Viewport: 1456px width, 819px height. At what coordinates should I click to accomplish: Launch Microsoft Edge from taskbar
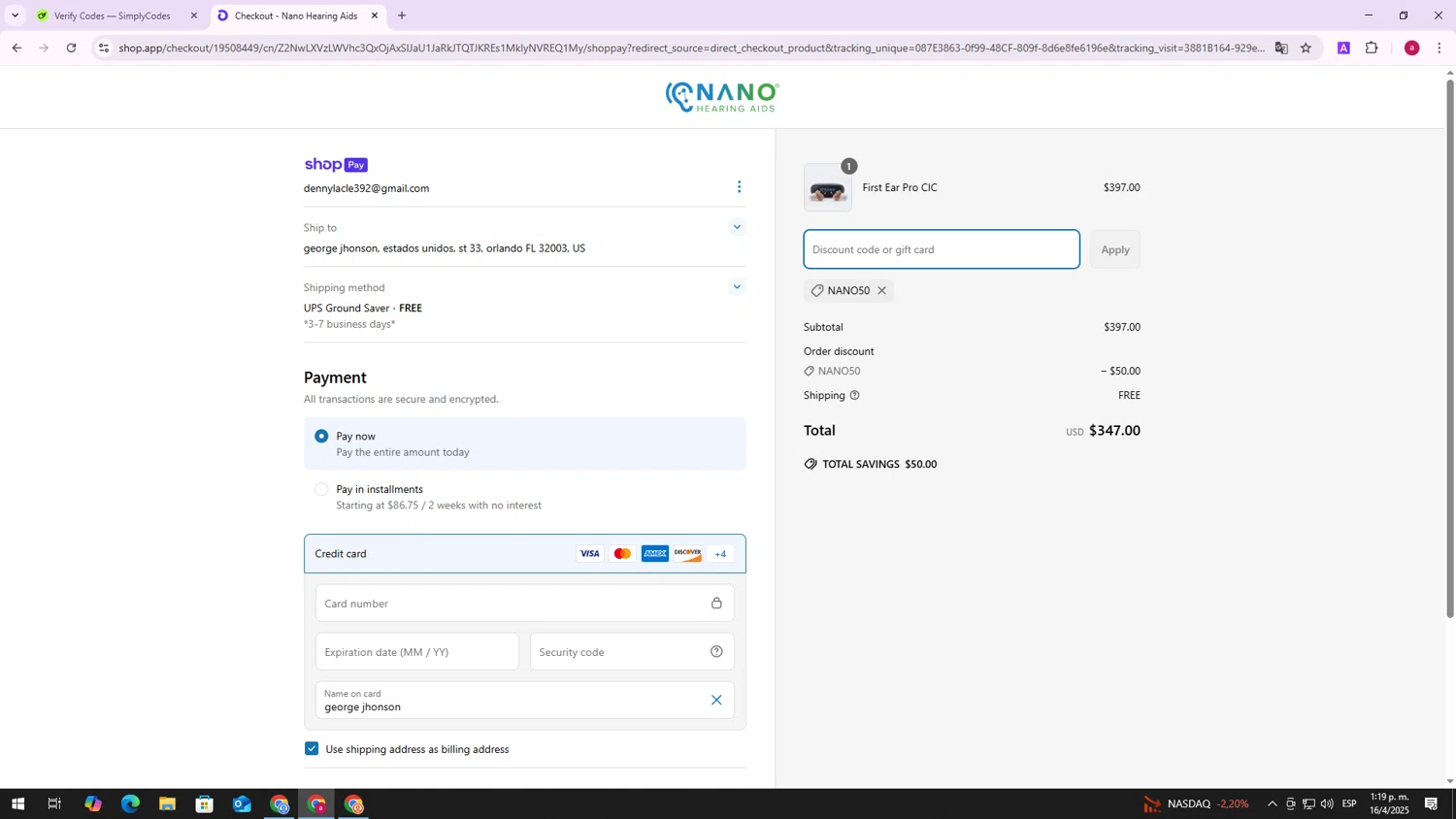130,803
